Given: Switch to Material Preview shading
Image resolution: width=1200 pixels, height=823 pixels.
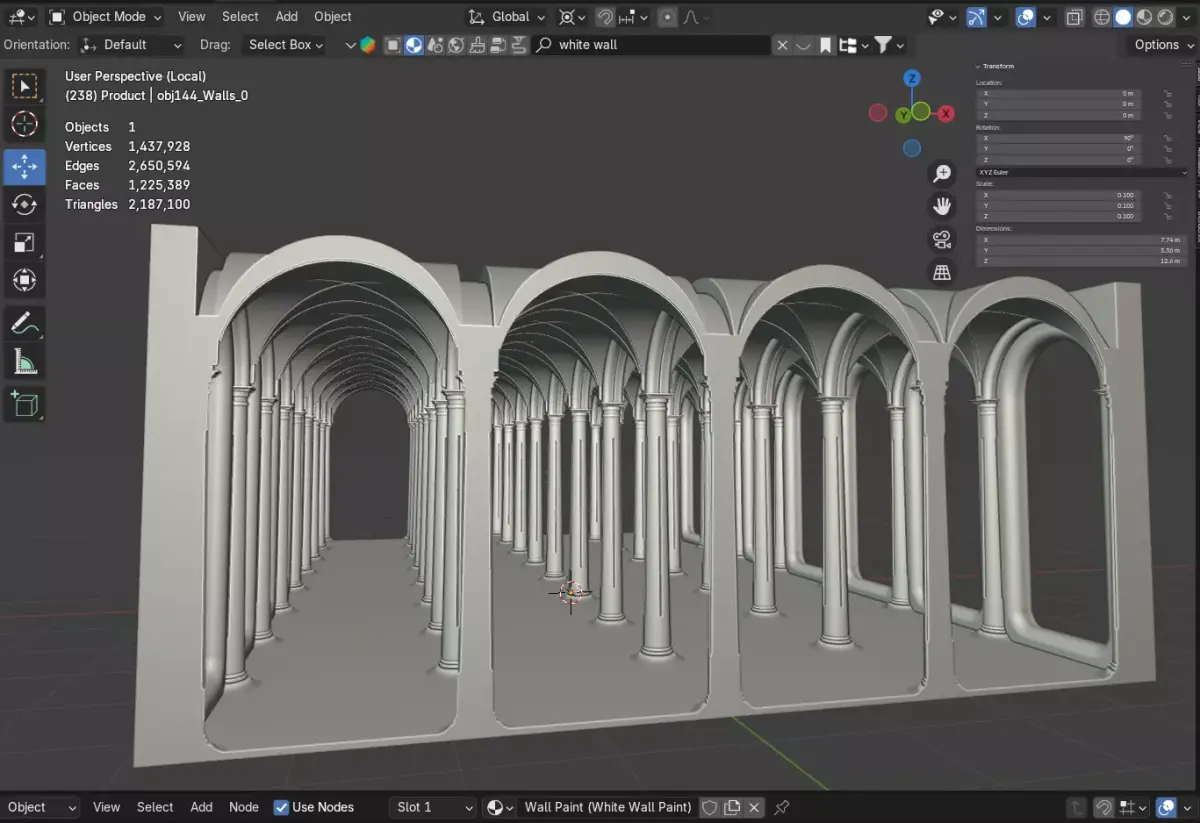Looking at the screenshot, I should pos(1144,17).
